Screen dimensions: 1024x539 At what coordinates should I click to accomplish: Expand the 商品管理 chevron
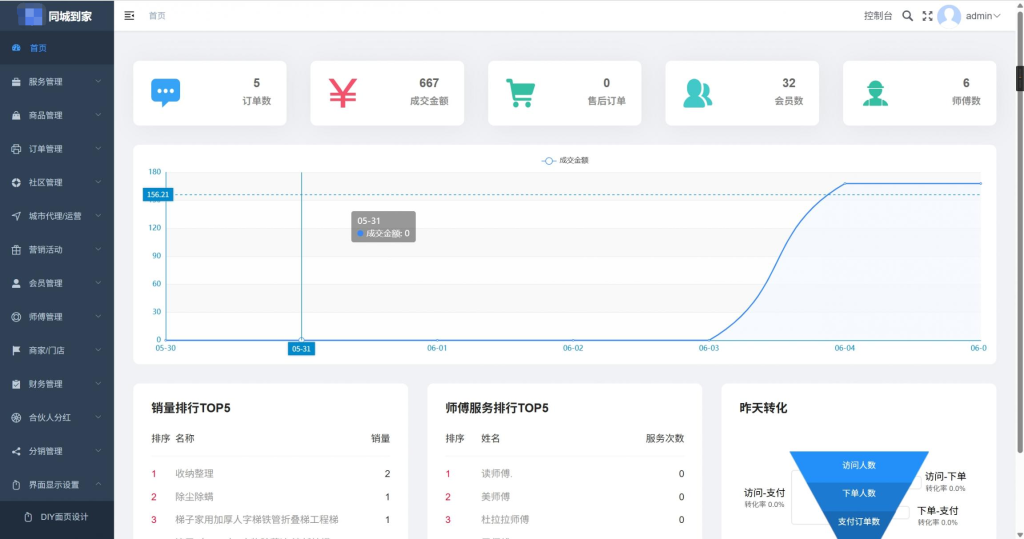click(x=98, y=115)
